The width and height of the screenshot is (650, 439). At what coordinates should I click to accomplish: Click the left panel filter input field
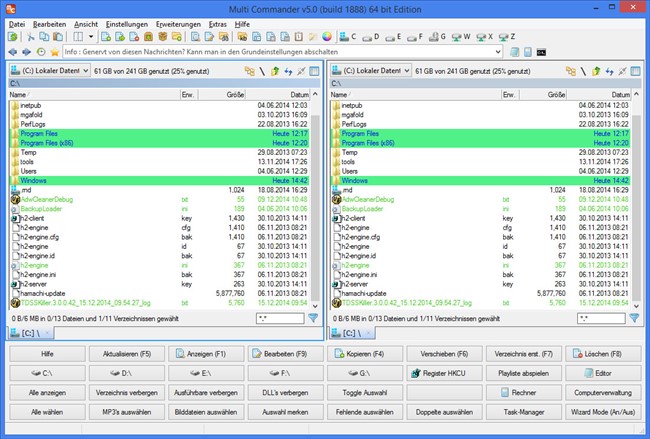[x=280, y=318]
